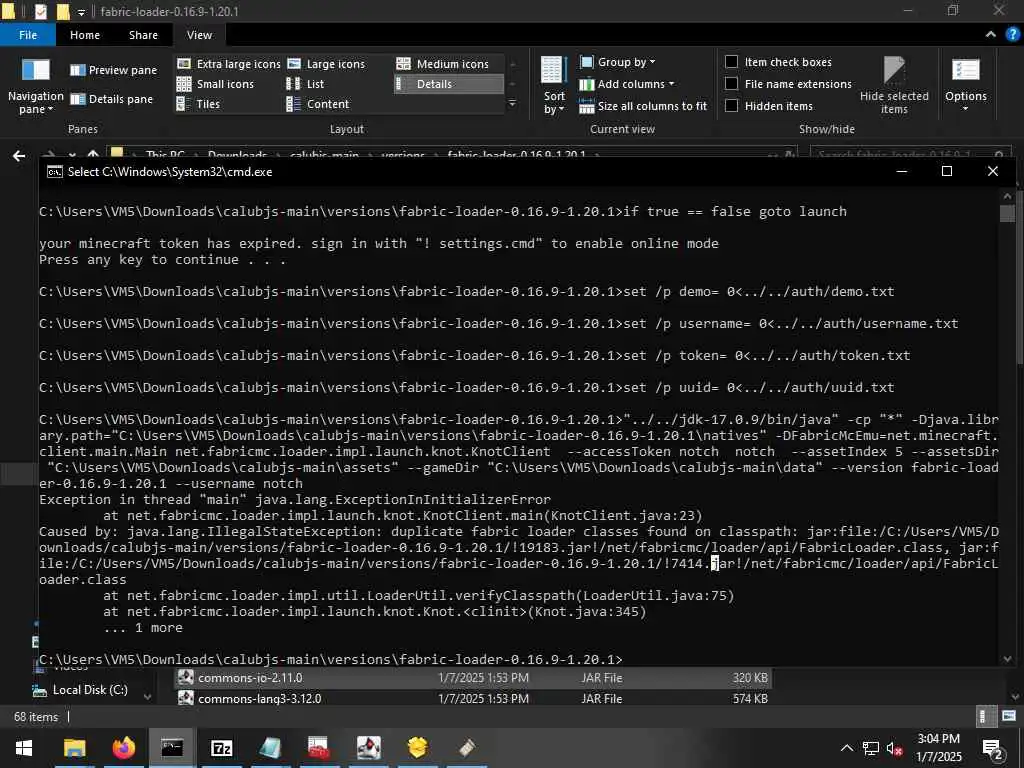Select commons-io-2.11.0 file row
The width and height of the screenshot is (1024, 768).
coord(473,678)
